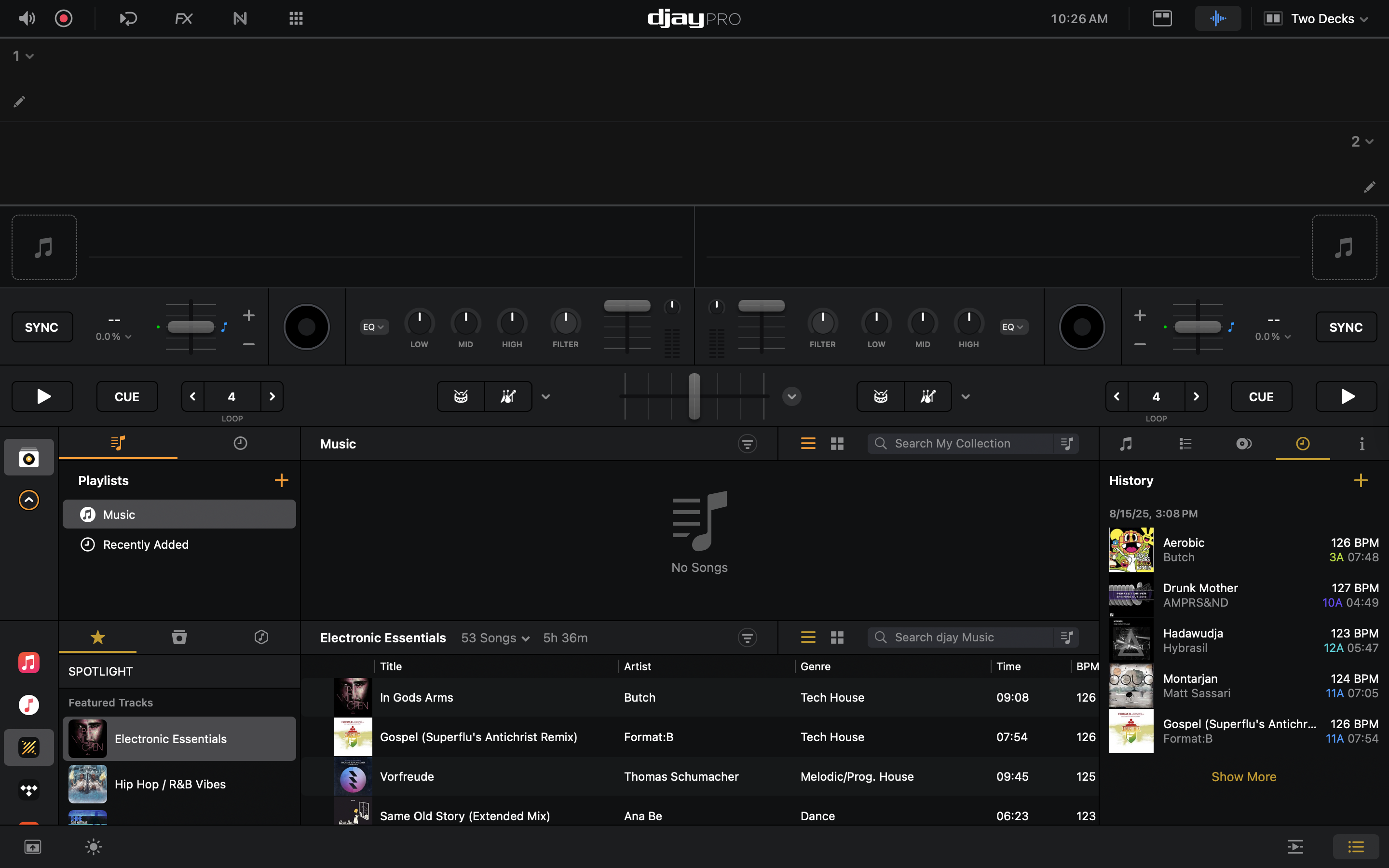Screen dimensions: 1389x868
Task: Open the TIDAL source in sidebar
Action: click(x=29, y=790)
